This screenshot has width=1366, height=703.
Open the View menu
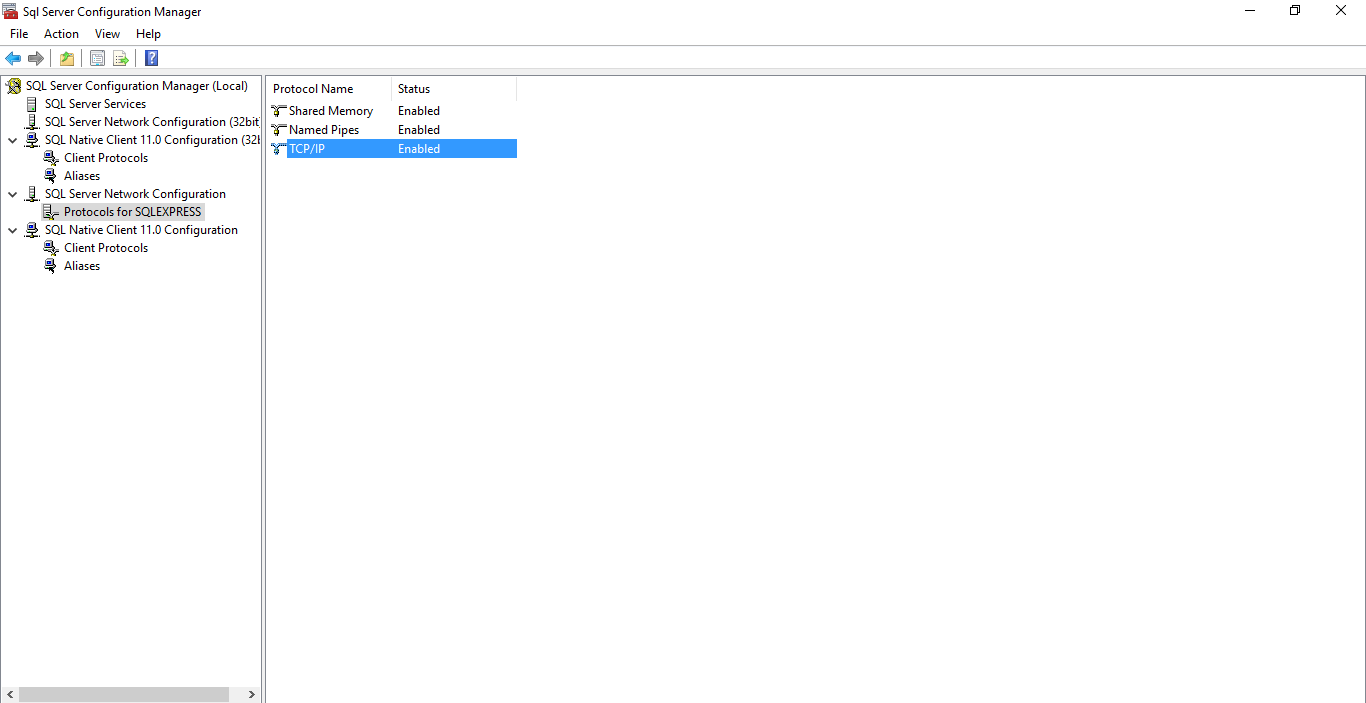click(x=107, y=34)
